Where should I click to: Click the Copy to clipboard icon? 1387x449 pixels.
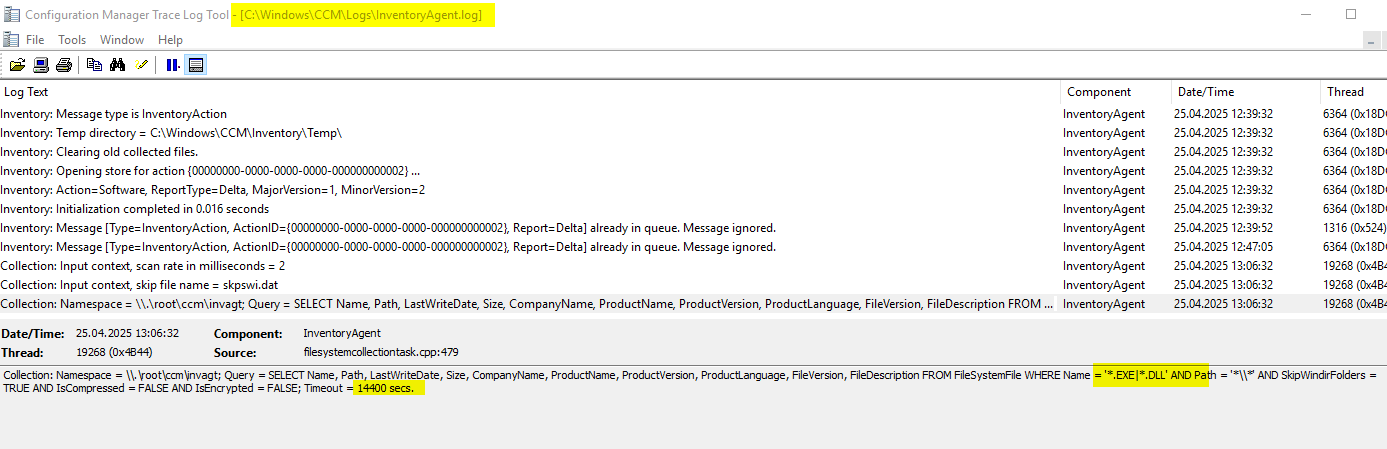[94, 65]
